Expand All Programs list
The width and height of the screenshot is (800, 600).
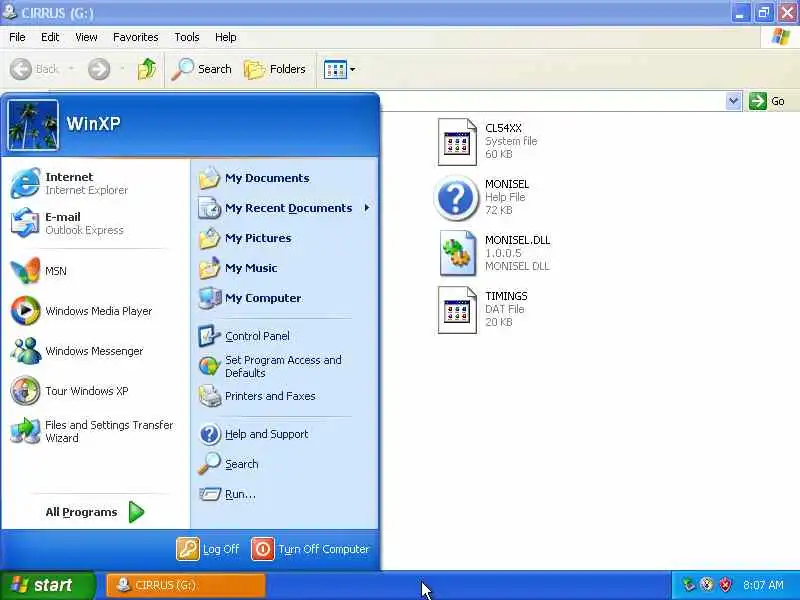click(x=95, y=512)
